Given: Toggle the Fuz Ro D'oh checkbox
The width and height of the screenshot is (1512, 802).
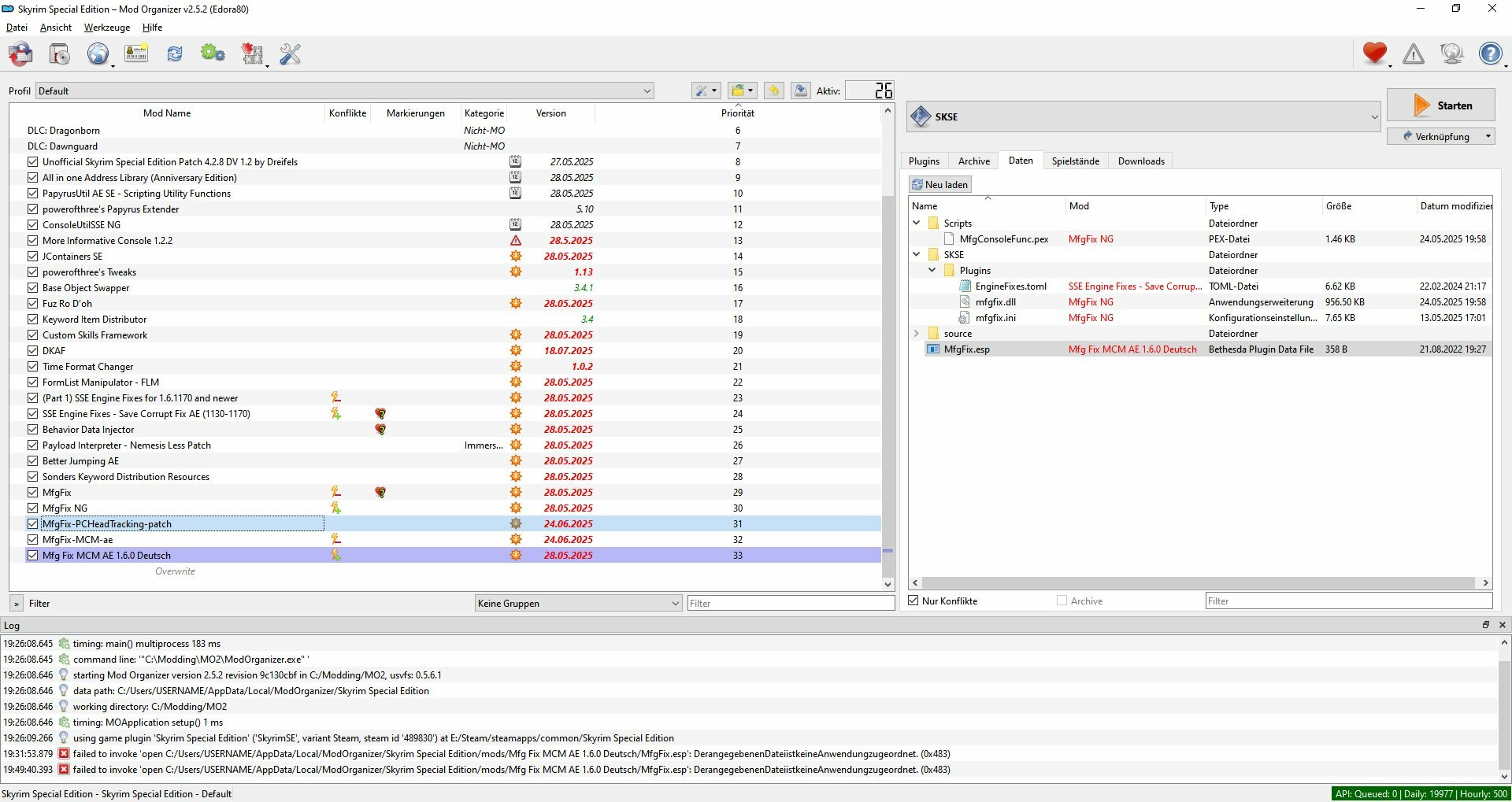Looking at the screenshot, I should 32,304.
